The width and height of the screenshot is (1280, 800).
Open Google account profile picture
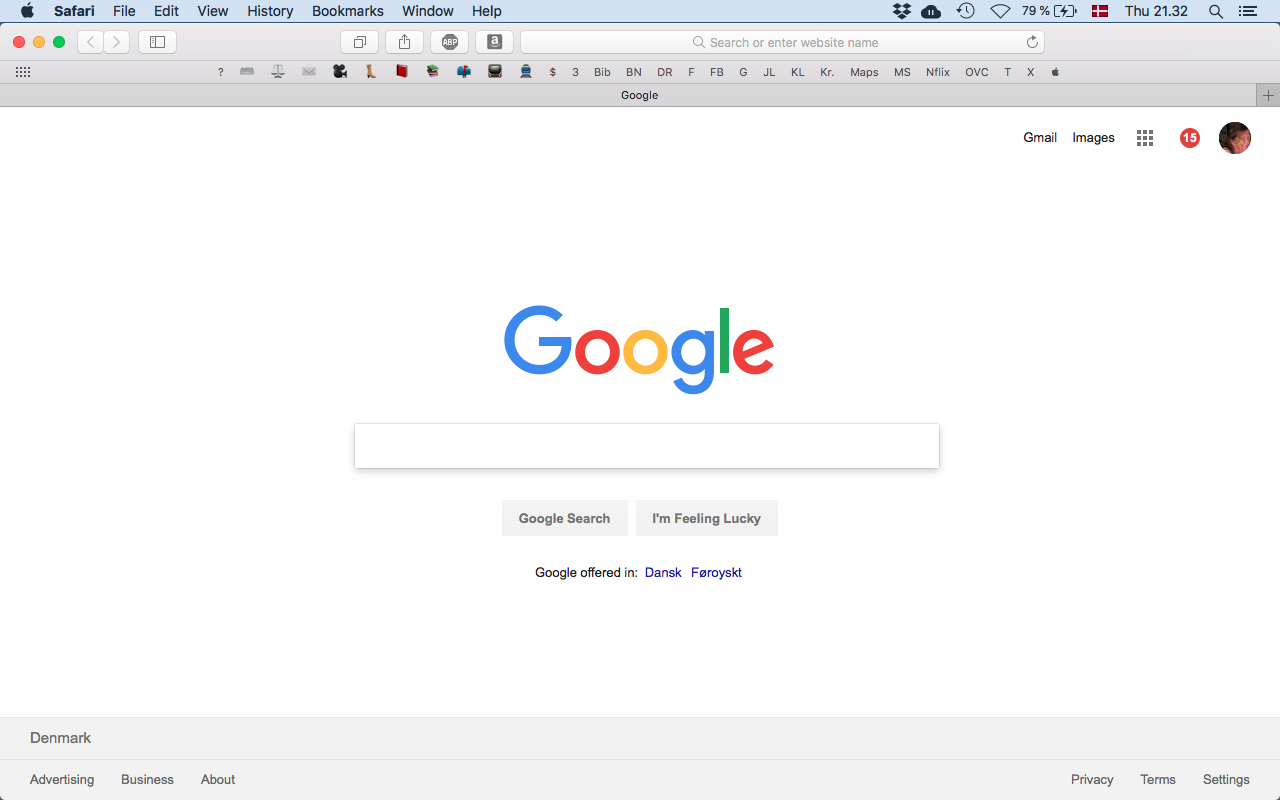[x=1235, y=138]
